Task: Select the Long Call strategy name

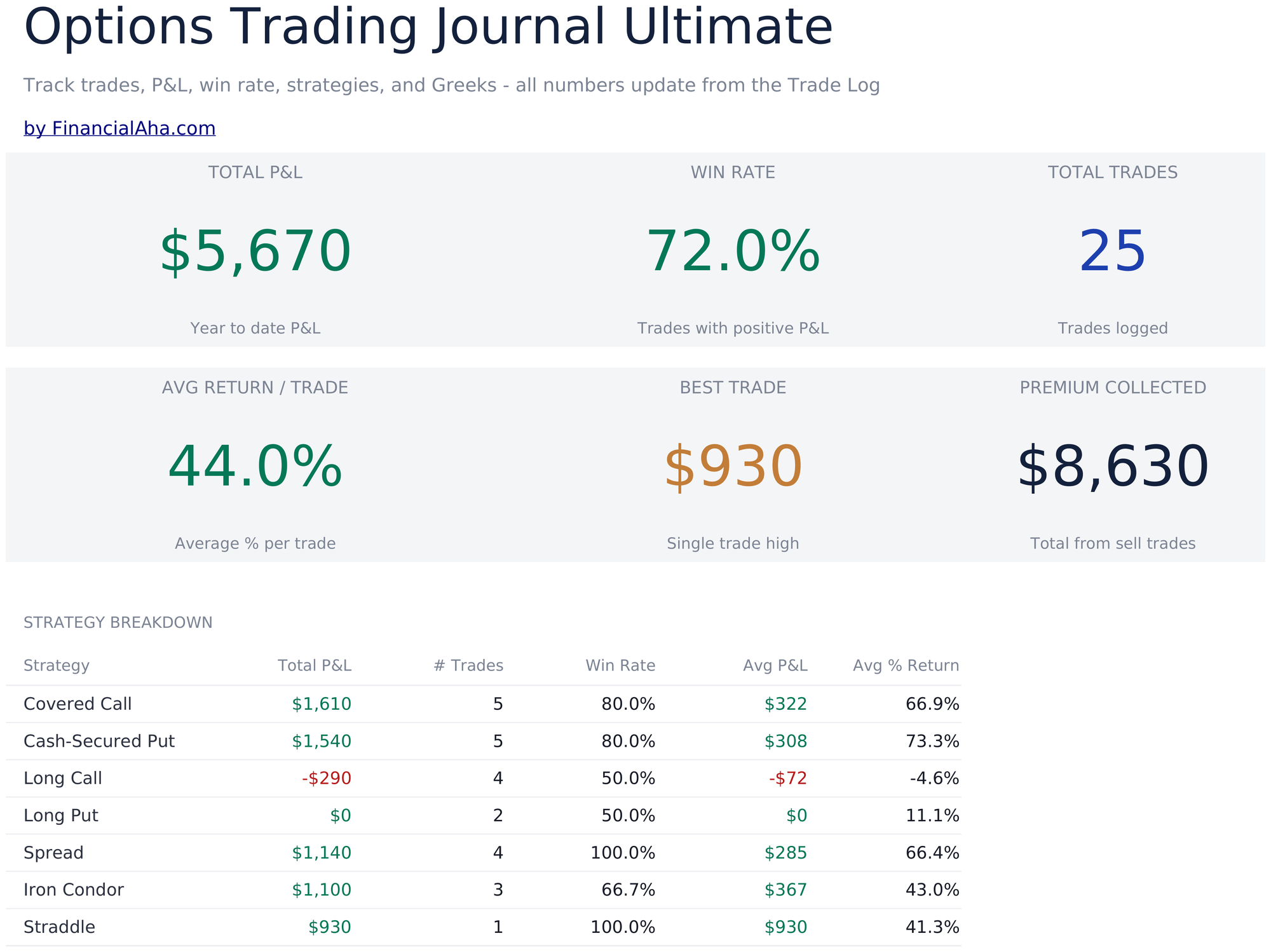Action: [63, 779]
